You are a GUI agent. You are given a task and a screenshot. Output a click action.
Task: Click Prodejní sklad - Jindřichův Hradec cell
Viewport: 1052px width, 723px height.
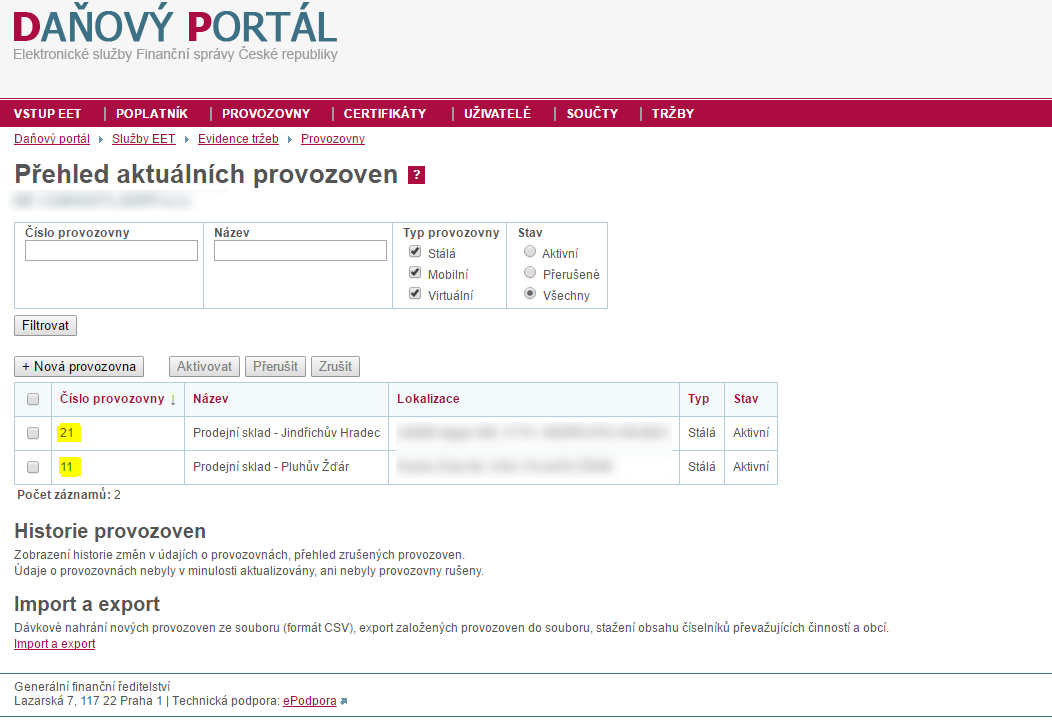(286, 433)
